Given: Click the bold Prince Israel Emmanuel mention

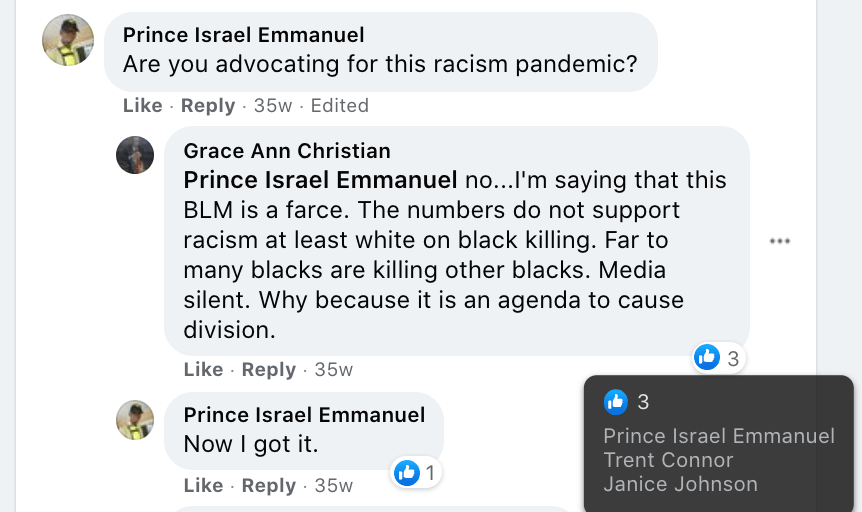Looking at the screenshot, I should point(321,181).
